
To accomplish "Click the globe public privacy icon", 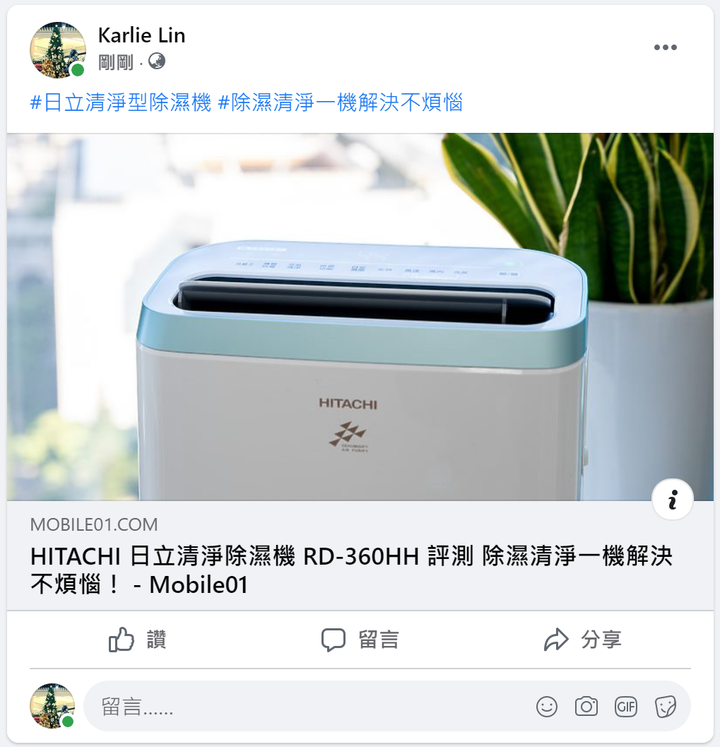I will [157, 61].
